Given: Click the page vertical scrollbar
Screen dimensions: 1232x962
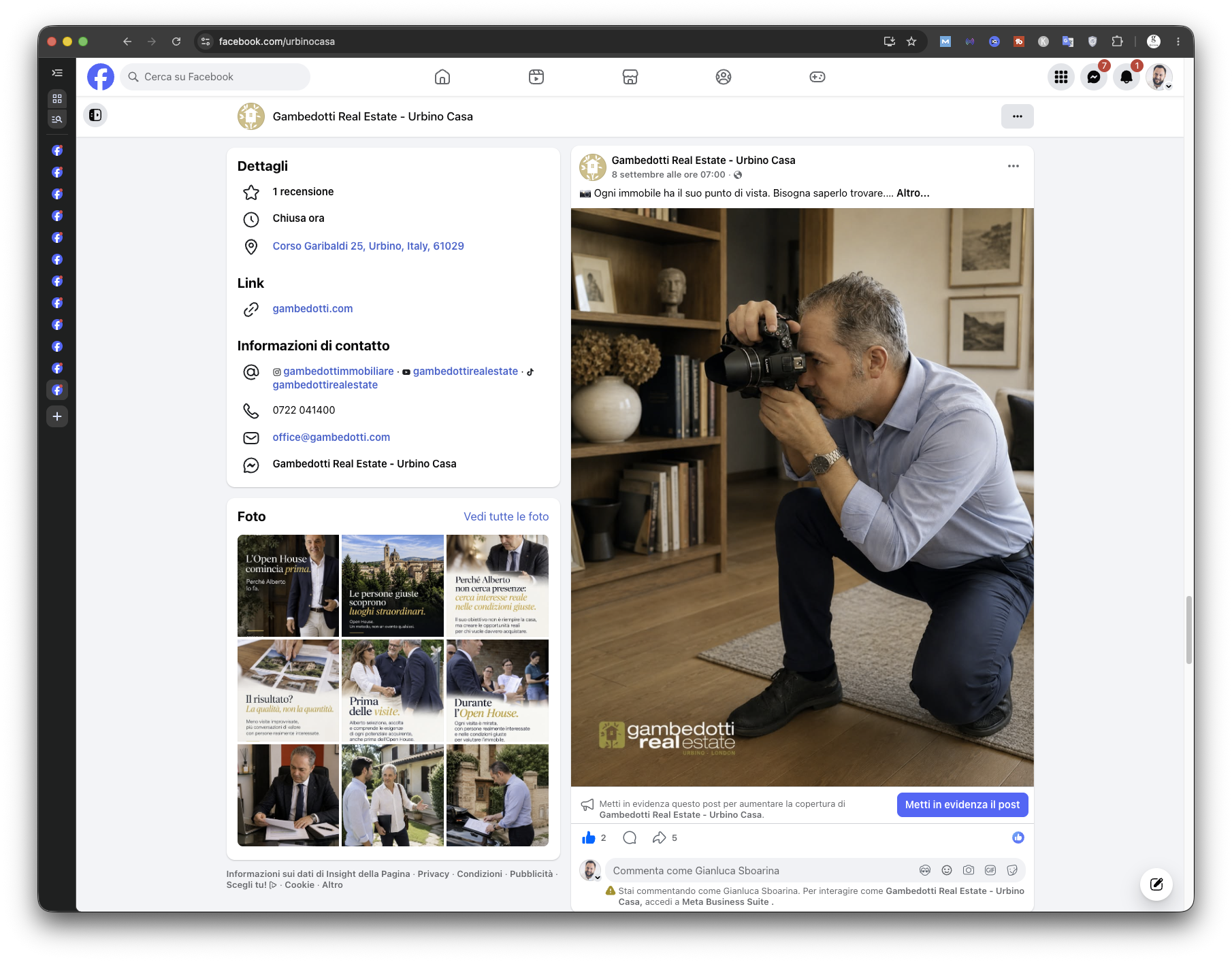Looking at the screenshot, I should (x=1188, y=630).
